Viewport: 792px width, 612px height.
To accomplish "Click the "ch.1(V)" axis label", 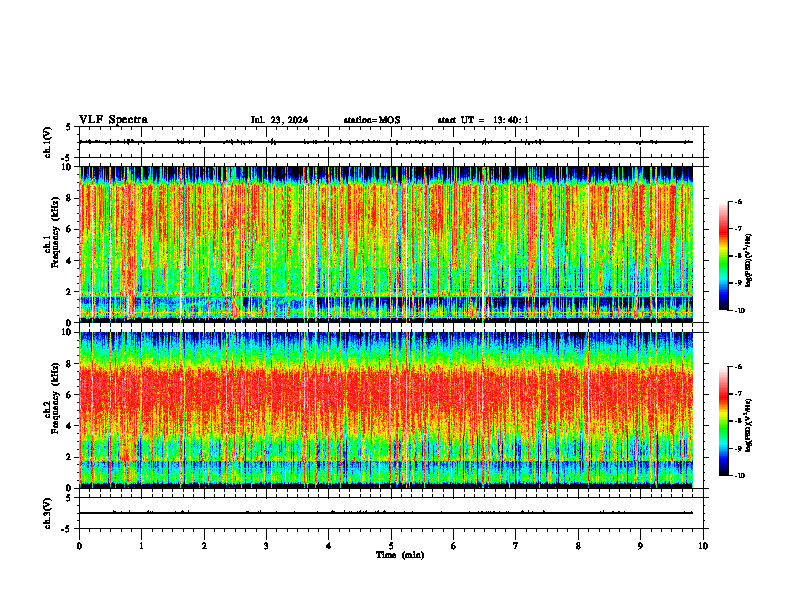I will coord(48,142).
